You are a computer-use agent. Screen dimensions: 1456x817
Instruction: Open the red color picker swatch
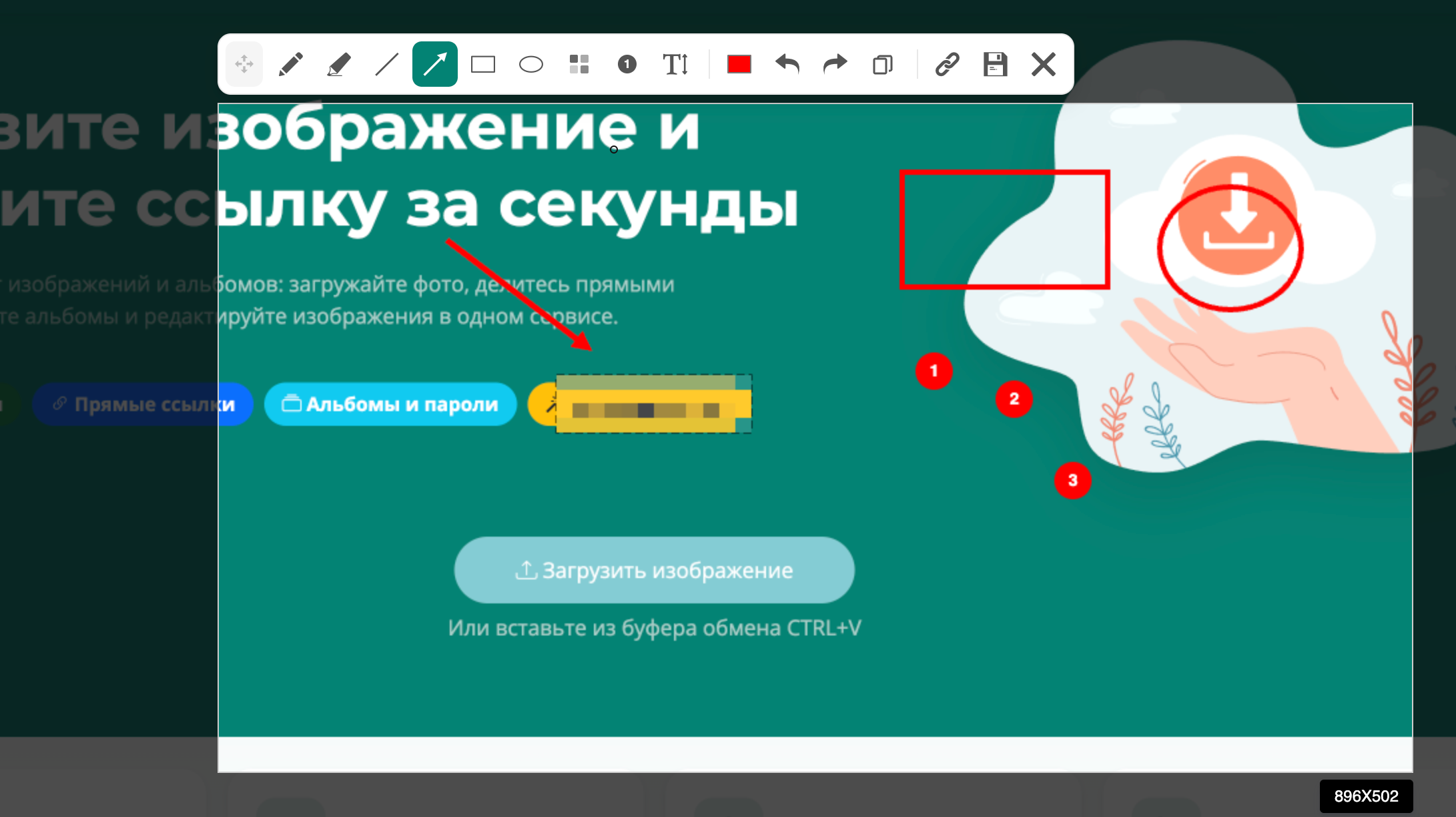[739, 65]
